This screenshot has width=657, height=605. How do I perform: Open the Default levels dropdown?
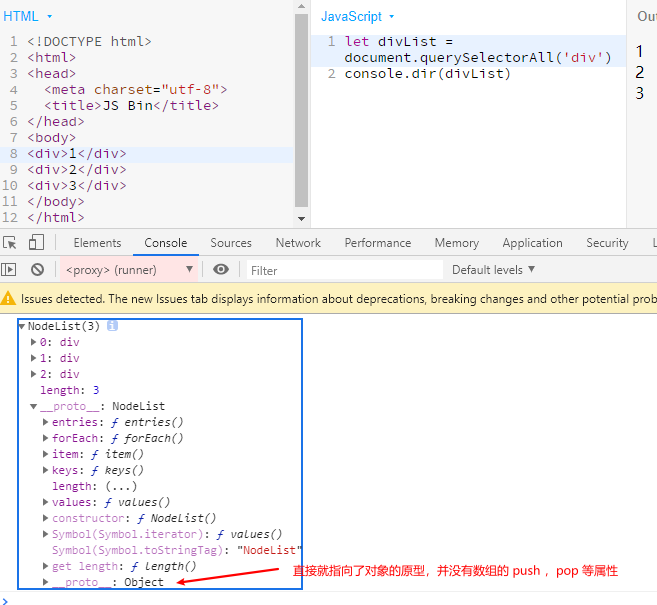click(x=493, y=269)
